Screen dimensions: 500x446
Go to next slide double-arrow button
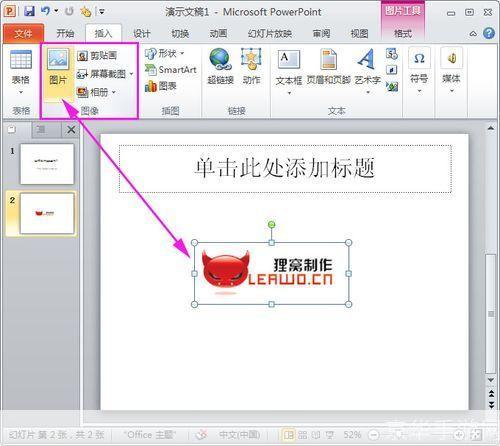click(x=491, y=405)
